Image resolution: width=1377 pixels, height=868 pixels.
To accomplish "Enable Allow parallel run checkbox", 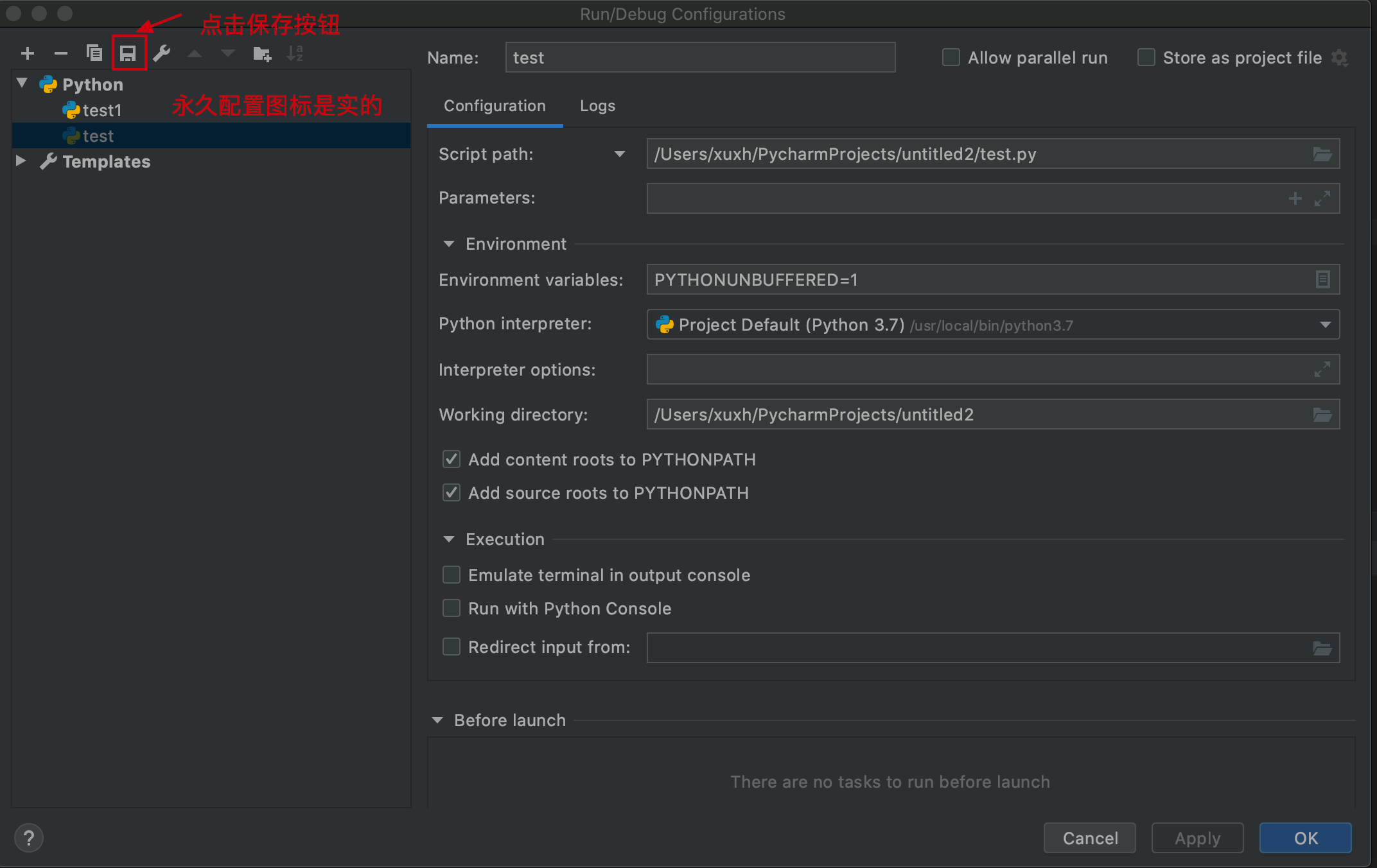I will pyautogui.click(x=951, y=58).
